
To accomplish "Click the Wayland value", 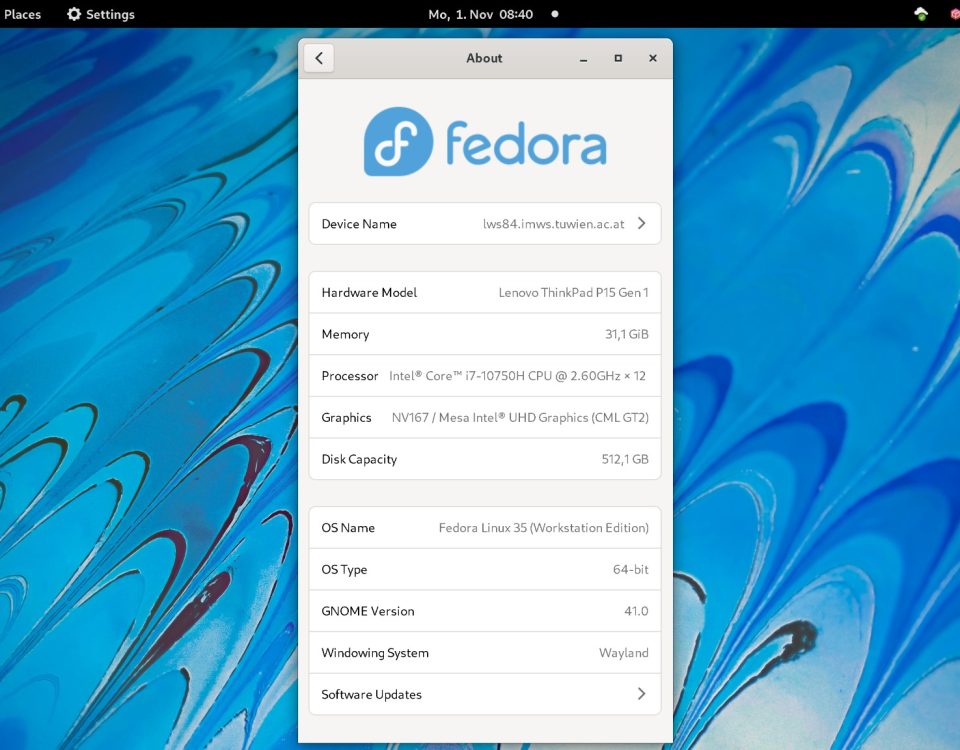I will [x=624, y=653].
